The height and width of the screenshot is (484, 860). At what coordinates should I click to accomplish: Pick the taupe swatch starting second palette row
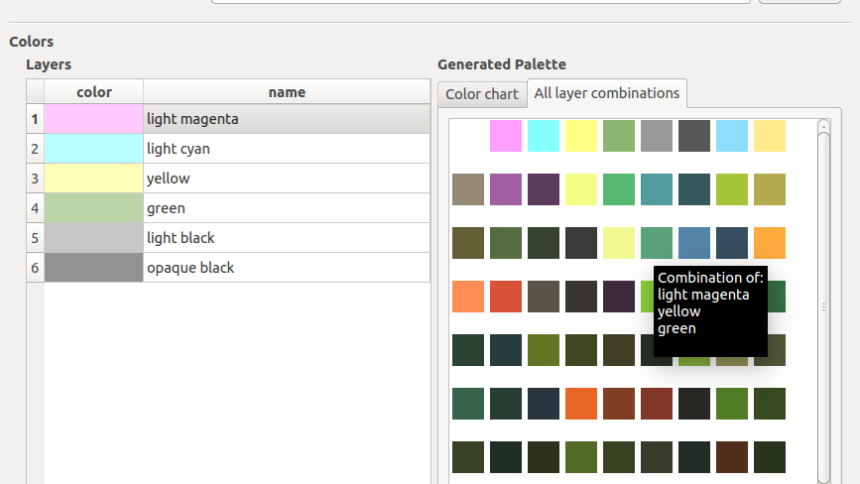click(468, 189)
